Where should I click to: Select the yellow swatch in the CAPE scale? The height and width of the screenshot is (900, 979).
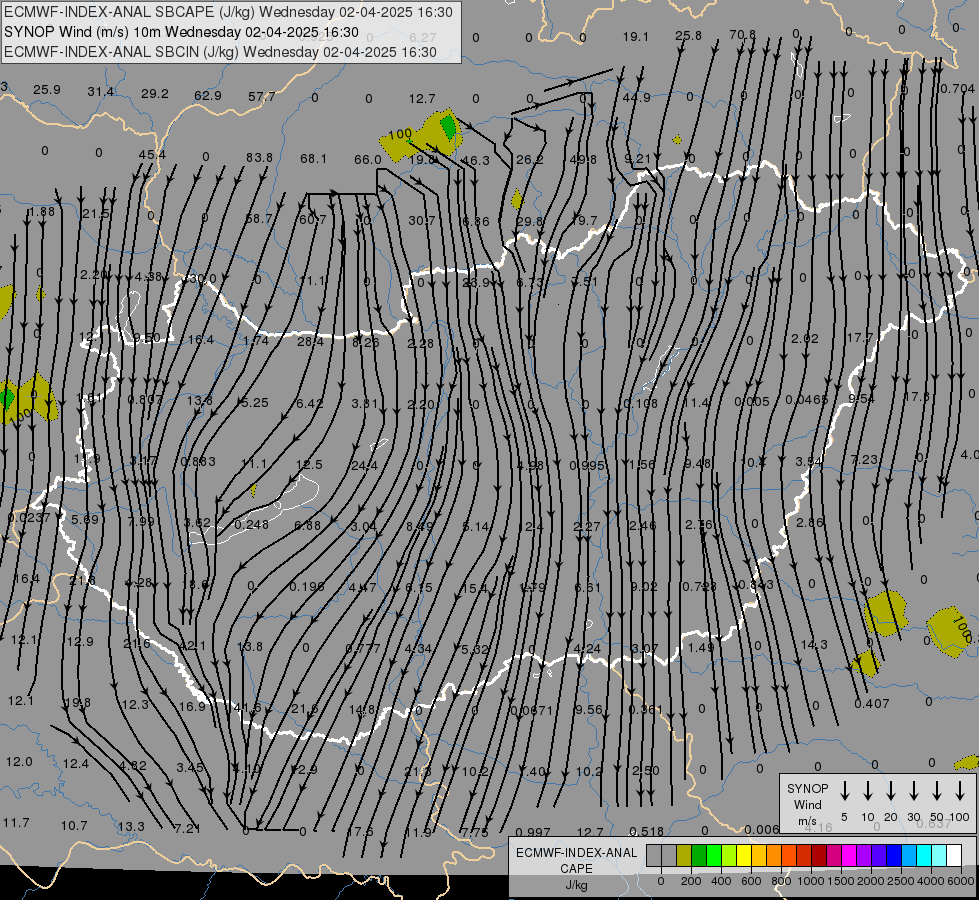point(744,855)
